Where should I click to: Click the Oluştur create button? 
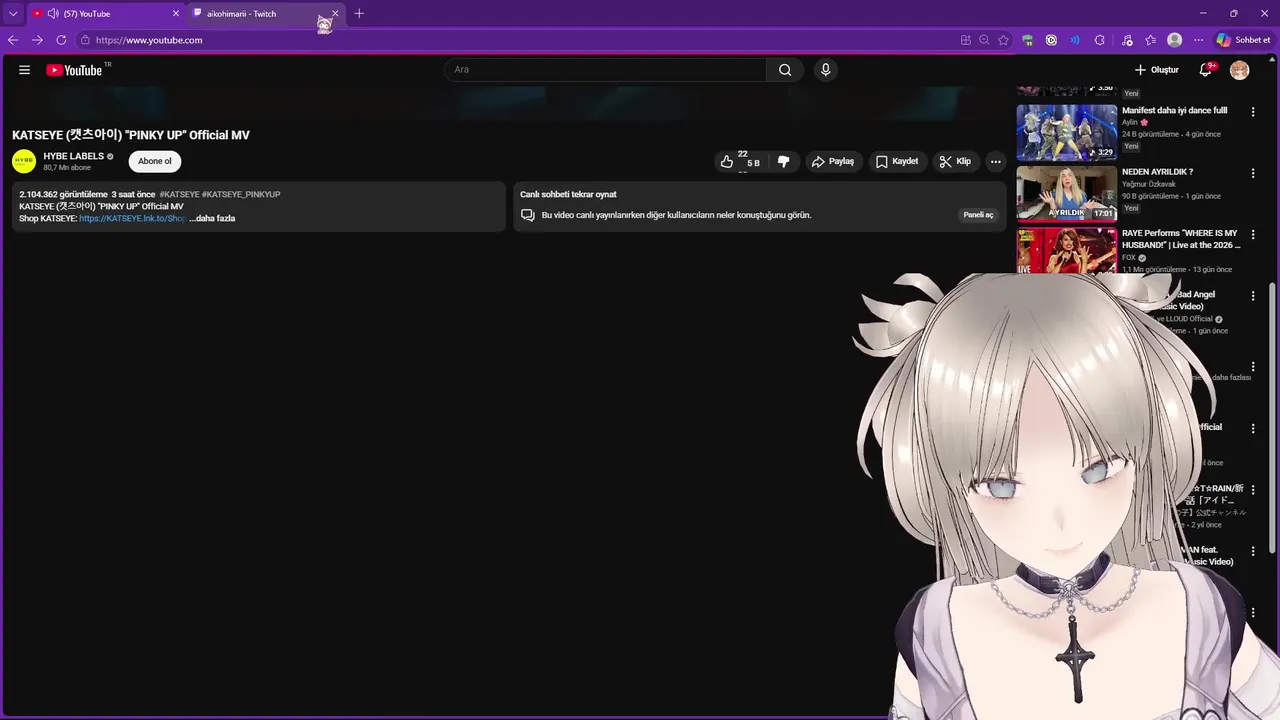click(1157, 70)
